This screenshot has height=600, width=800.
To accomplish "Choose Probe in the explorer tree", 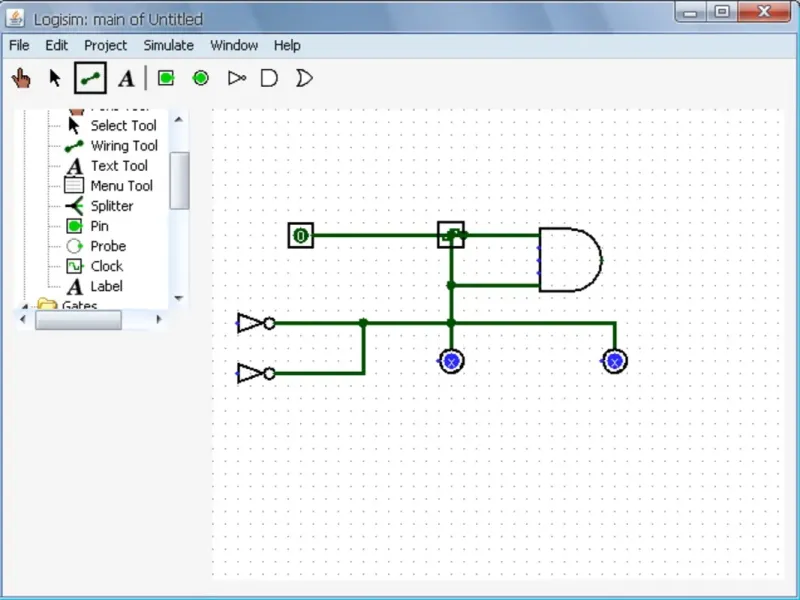I will pyautogui.click(x=108, y=246).
